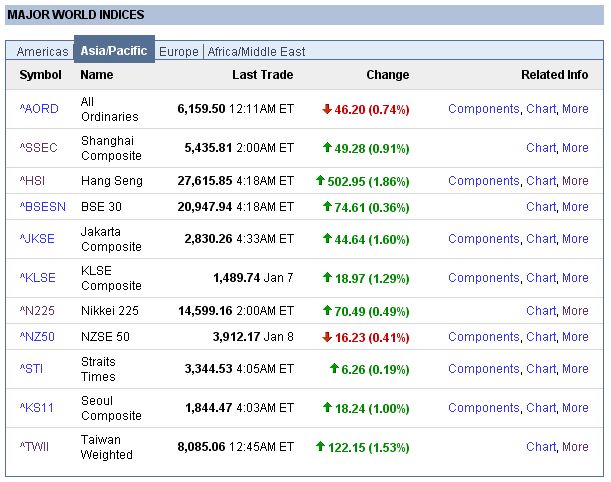Open the ^STI symbol link
This screenshot has height=482, width=611.
coord(31,369)
